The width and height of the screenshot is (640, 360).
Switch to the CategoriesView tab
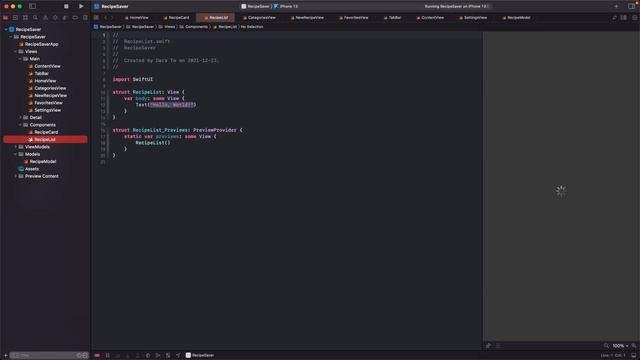coord(259,18)
